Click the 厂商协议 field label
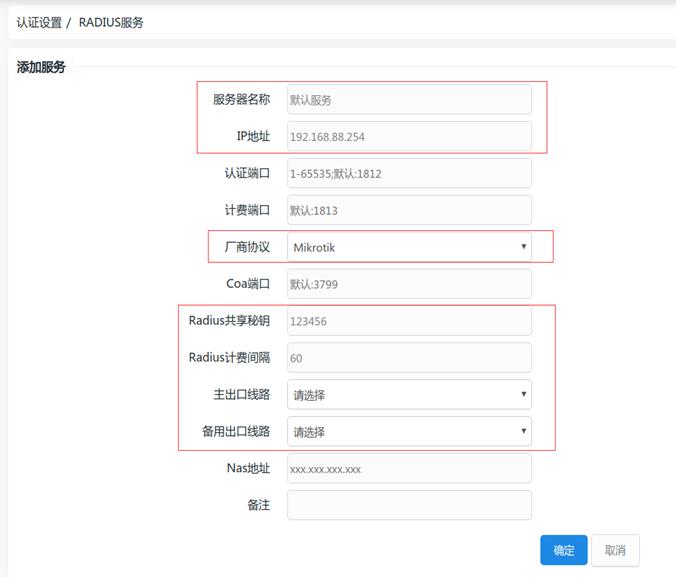Viewport: 676px width, 577px height. click(246, 246)
